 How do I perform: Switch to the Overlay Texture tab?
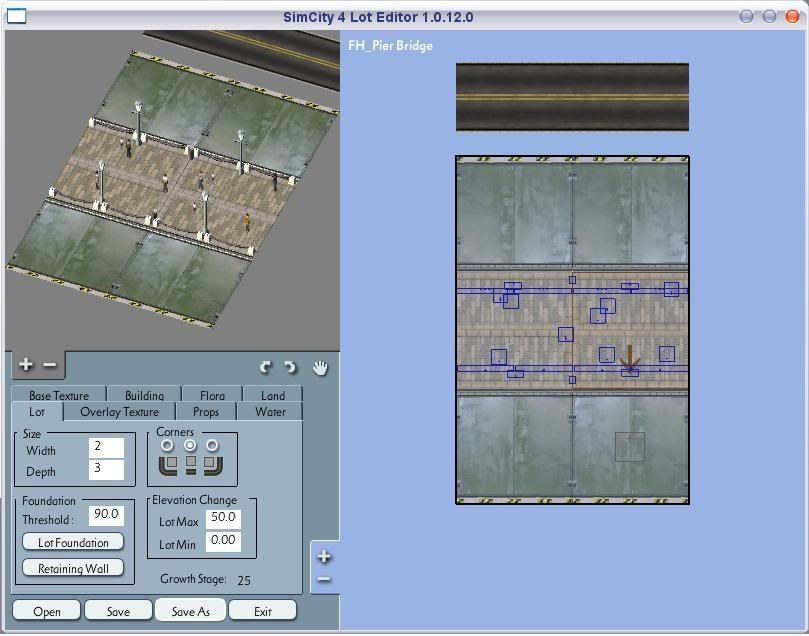pyautogui.click(x=119, y=412)
